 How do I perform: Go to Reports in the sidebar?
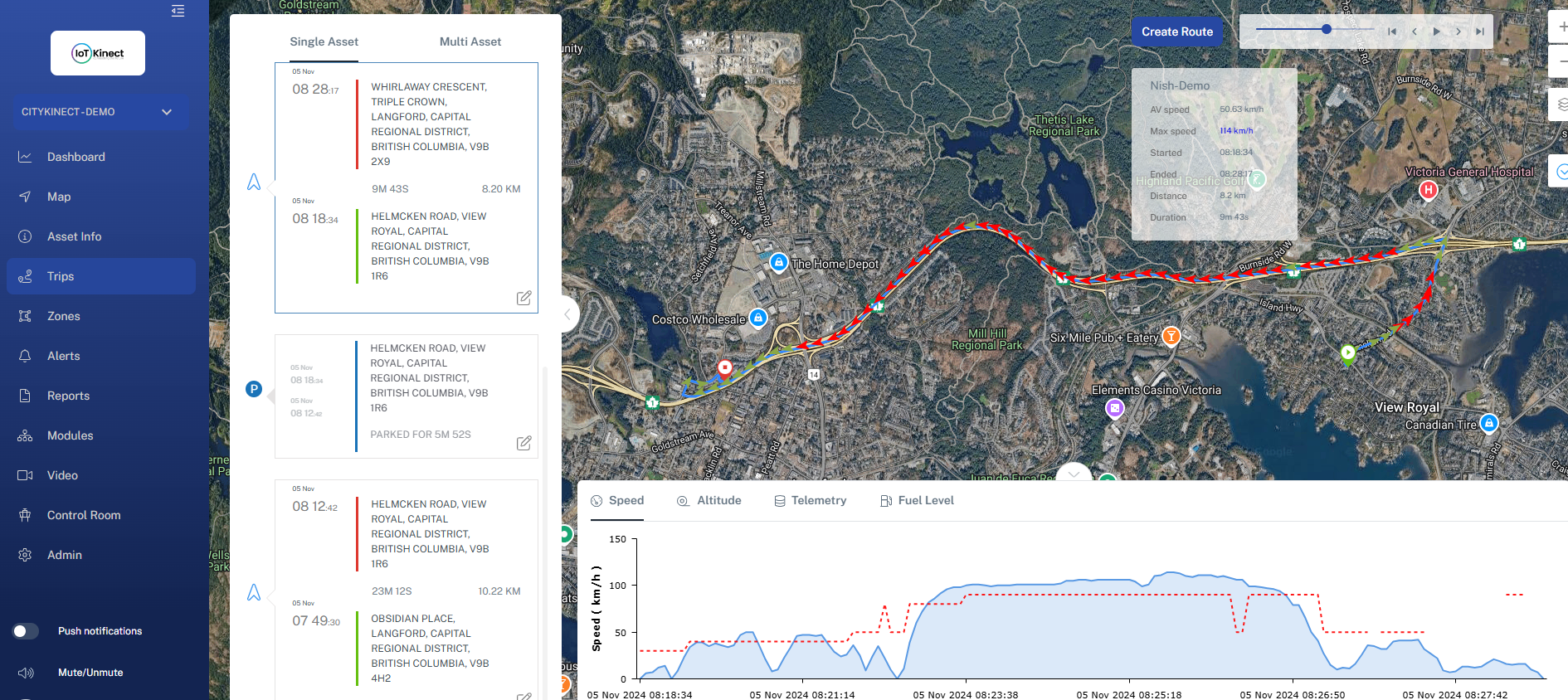pos(68,396)
